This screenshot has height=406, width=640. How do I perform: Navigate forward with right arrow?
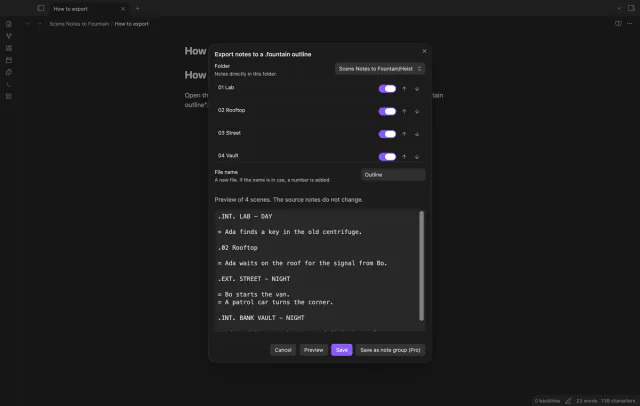[x=39, y=24]
